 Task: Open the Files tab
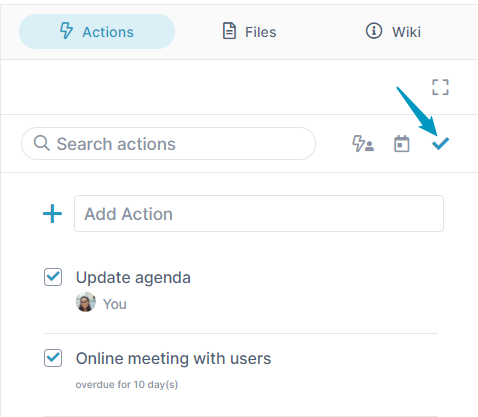click(x=249, y=32)
